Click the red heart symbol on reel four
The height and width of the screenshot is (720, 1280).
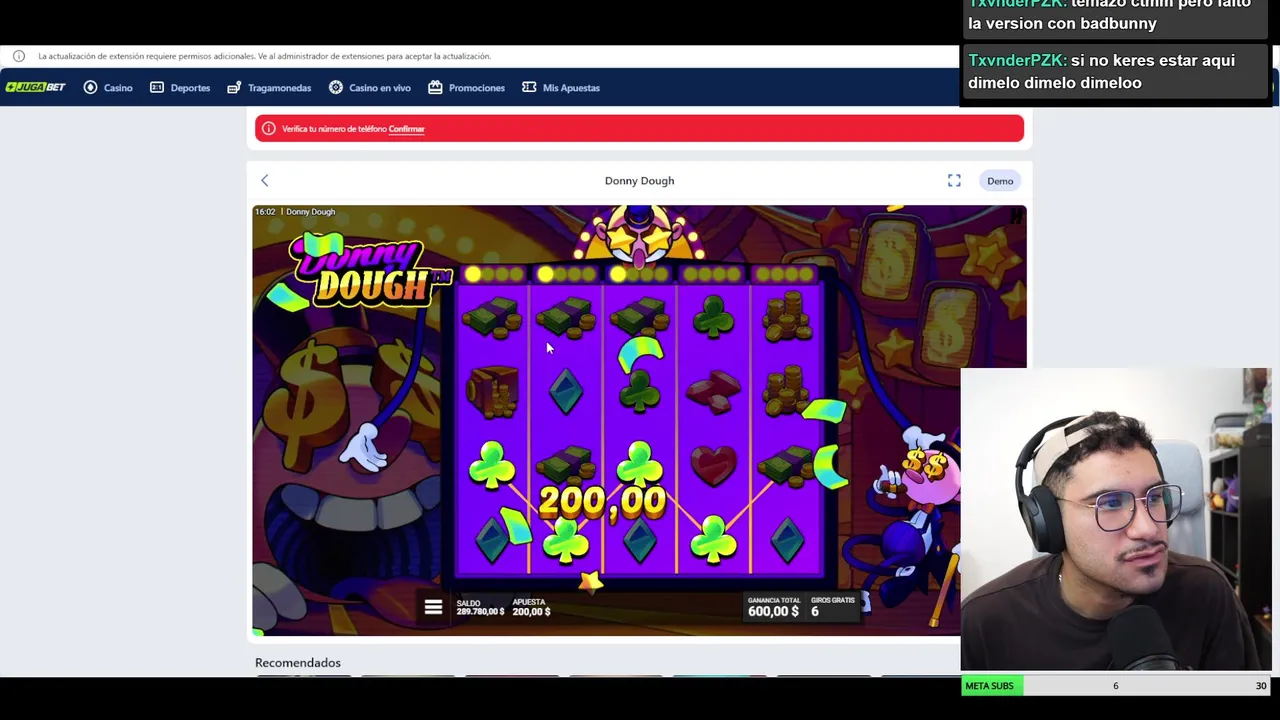[713, 465]
